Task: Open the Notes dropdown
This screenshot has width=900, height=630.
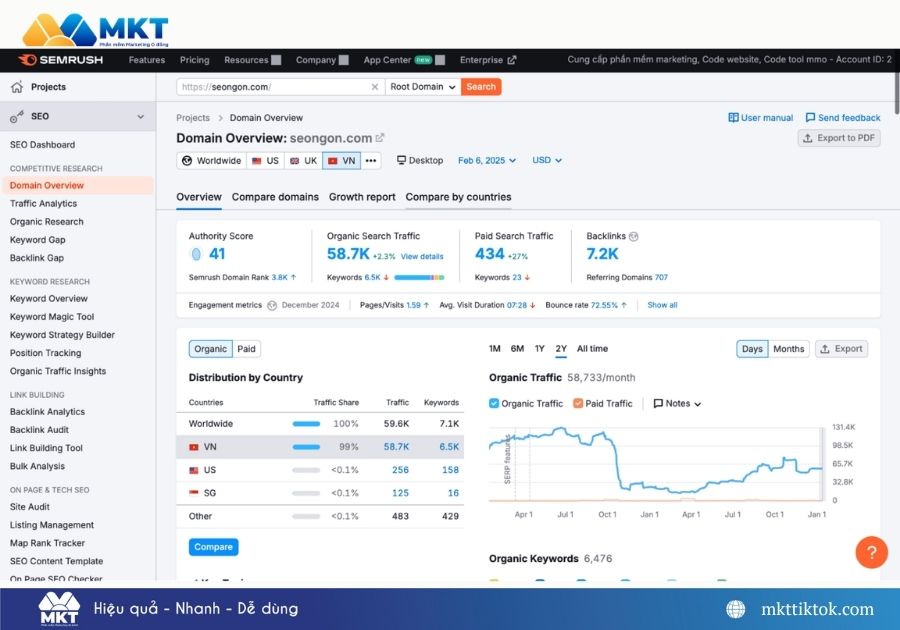Action: click(677, 403)
